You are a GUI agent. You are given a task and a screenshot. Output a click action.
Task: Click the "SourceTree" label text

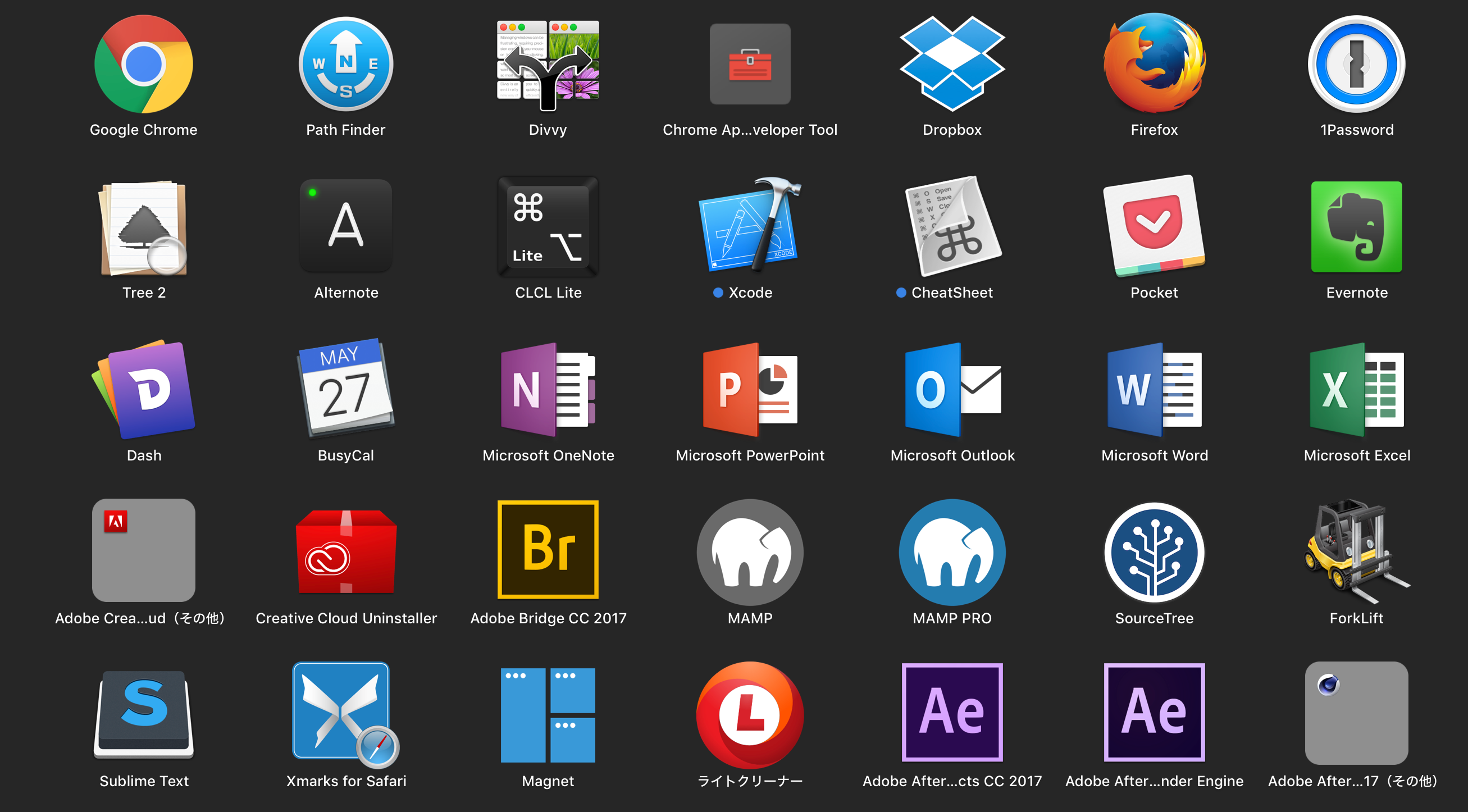coord(1155,618)
